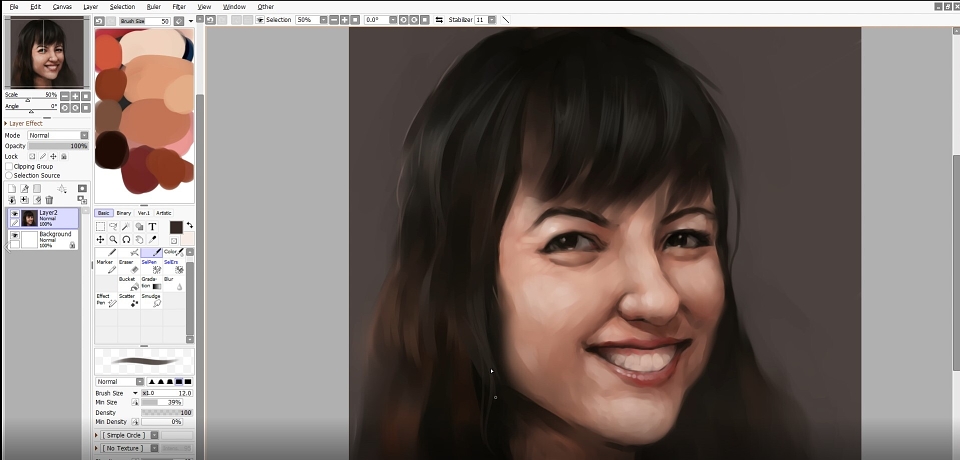The image size is (960, 460).
Task: Choose the Blur tool
Action: coord(174,283)
